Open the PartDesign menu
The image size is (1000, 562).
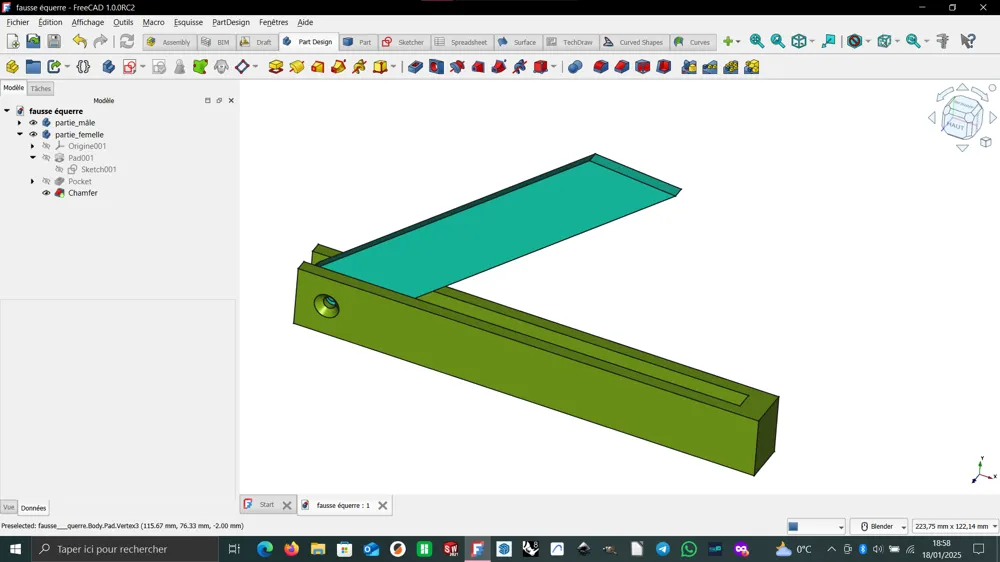pyautogui.click(x=231, y=22)
